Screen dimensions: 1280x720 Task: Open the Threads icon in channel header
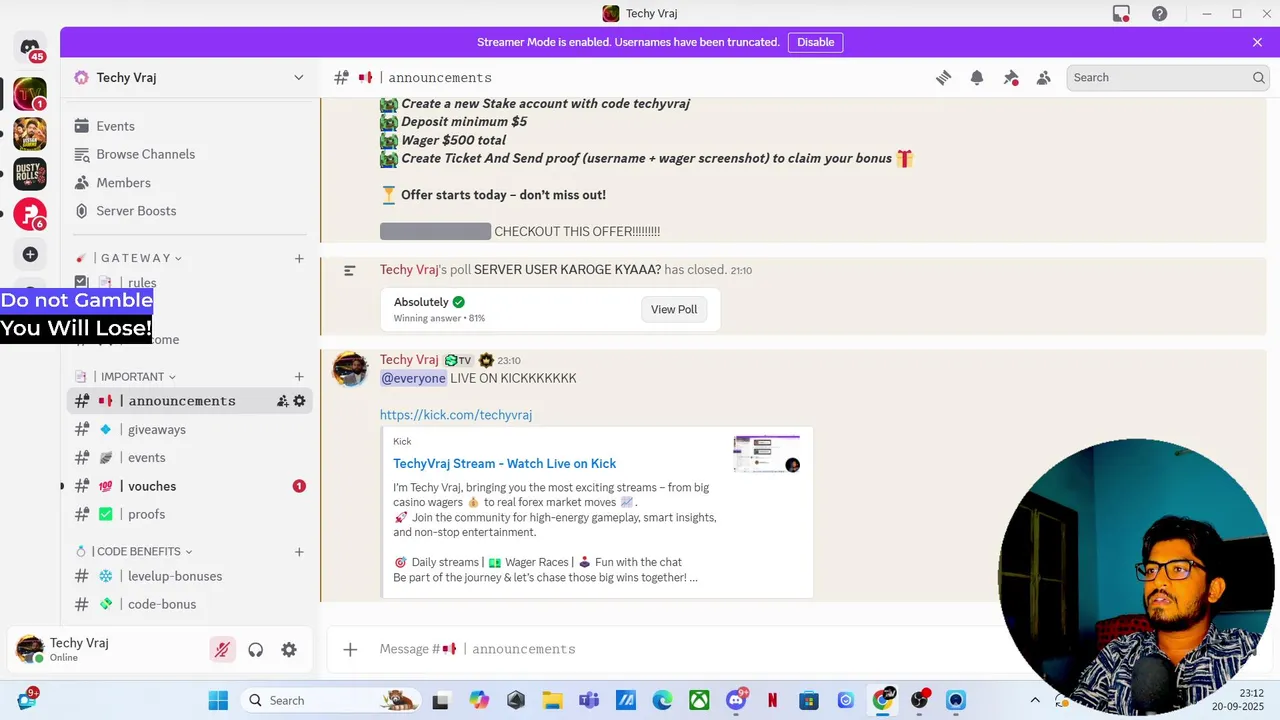coord(943,78)
